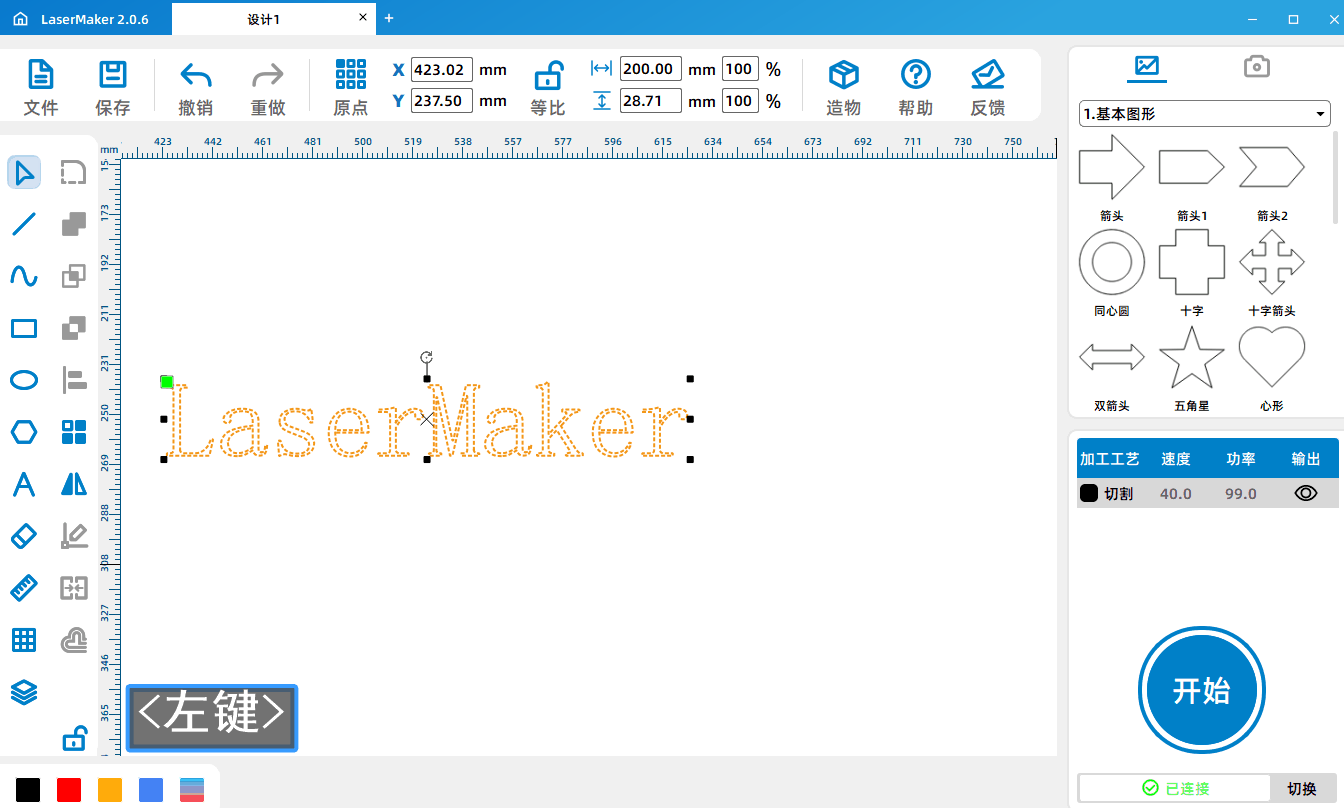The image size is (1344, 808).
Task: Click the 保存 (Save) icon
Action: 112,75
